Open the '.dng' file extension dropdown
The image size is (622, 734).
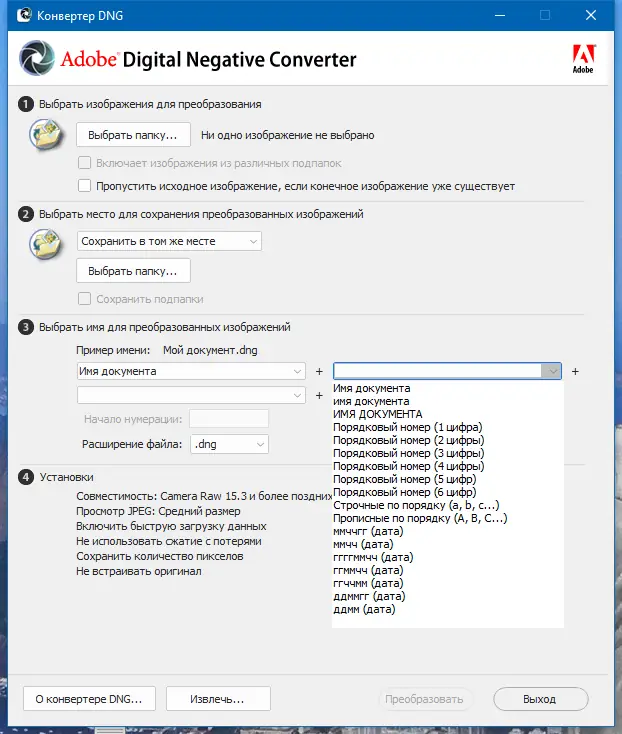(229, 444)
